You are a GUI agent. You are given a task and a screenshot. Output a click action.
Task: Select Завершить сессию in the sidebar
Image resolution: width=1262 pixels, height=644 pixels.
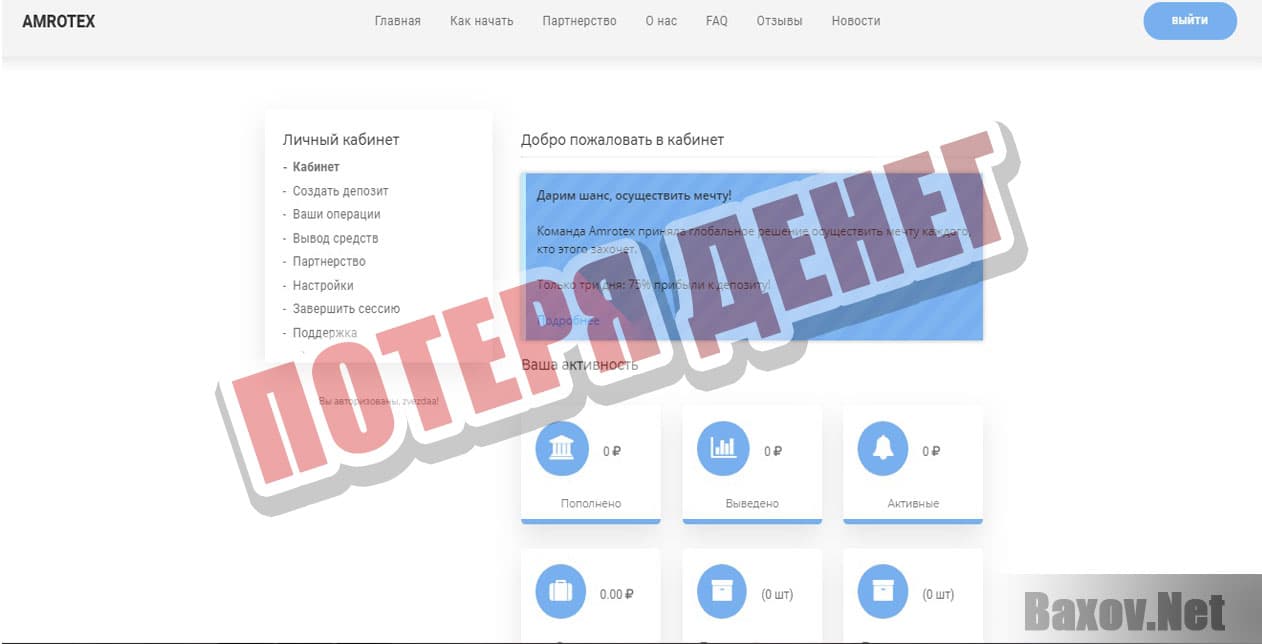click(x=346, y=309)
